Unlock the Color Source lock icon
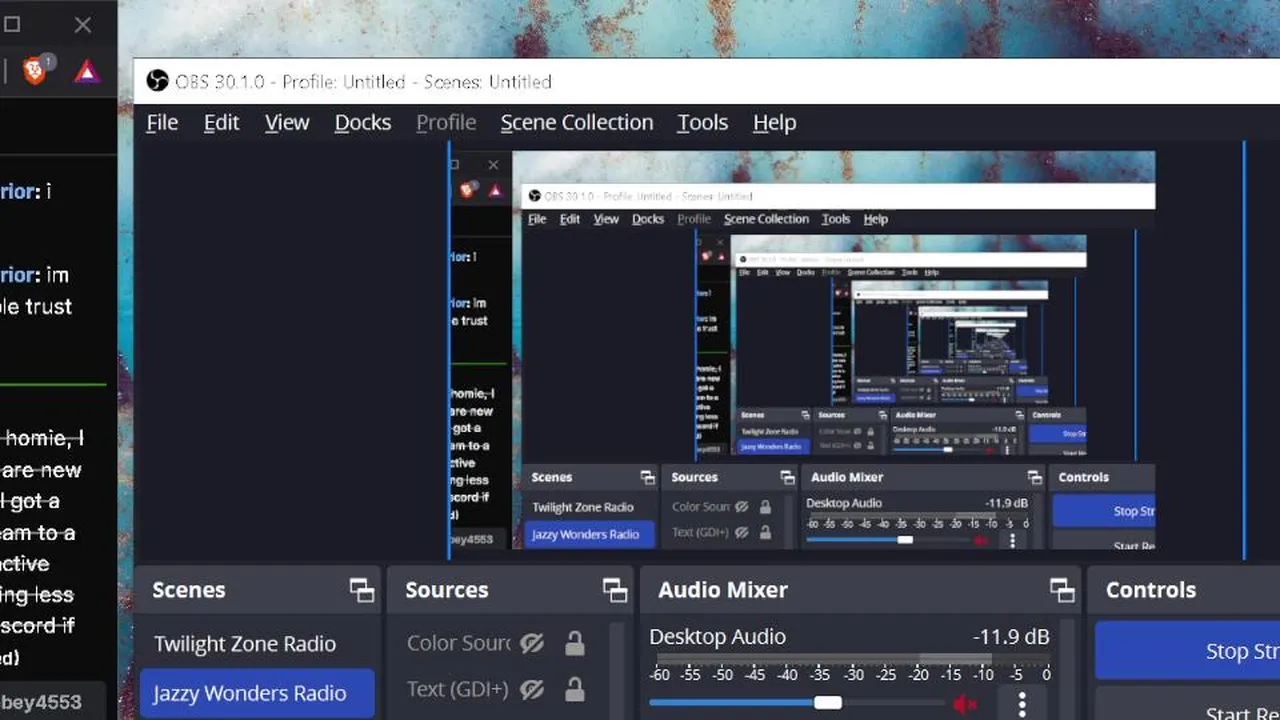Image resolution: width=1280 pixels, height=720 pixels. click(x=574, y=643)
